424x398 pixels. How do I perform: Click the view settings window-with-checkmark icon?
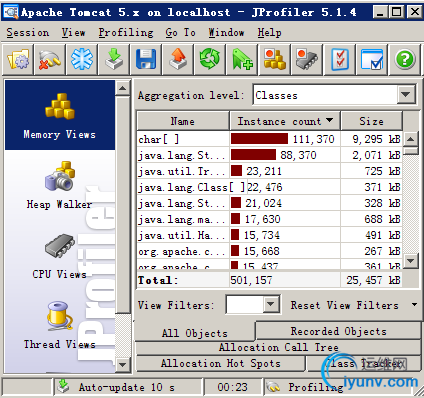pos(372,60)
